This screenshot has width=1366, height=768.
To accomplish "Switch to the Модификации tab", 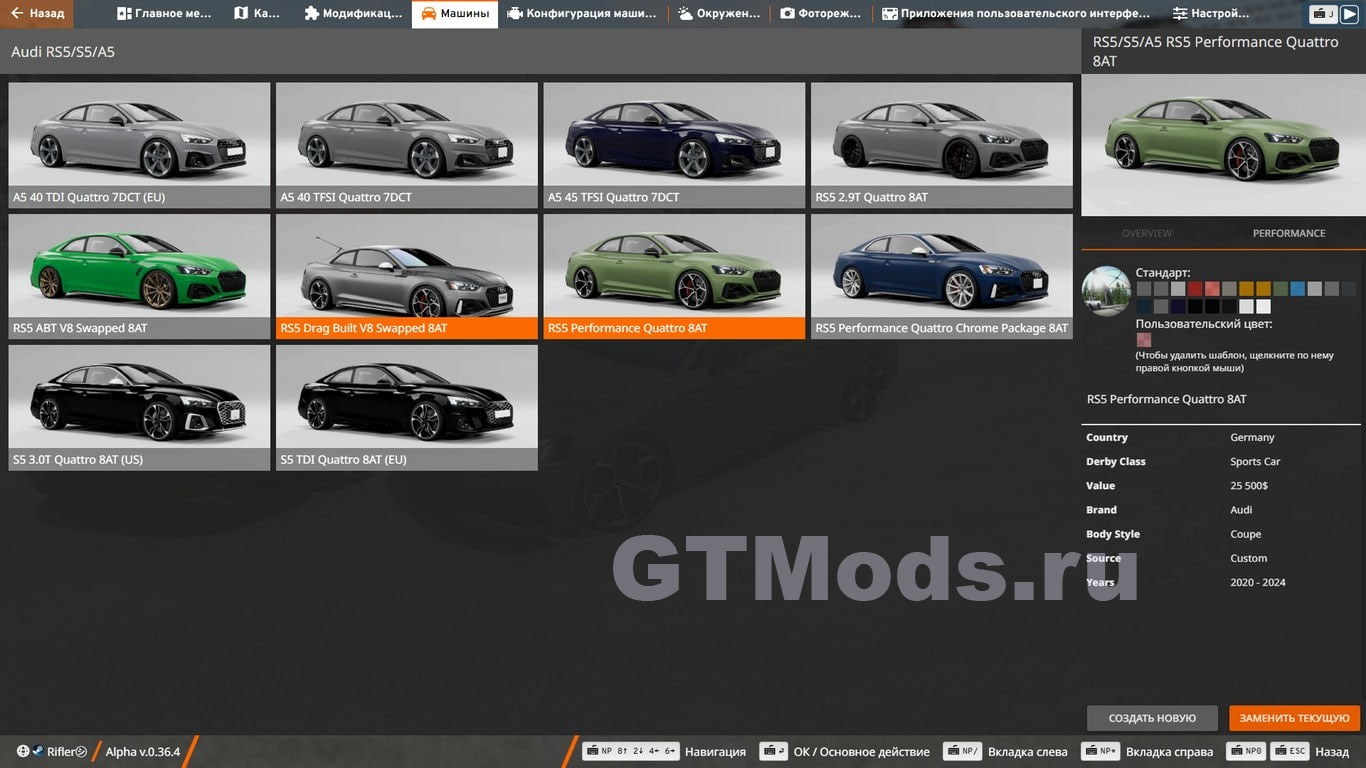I will click(x=353, y=14).
